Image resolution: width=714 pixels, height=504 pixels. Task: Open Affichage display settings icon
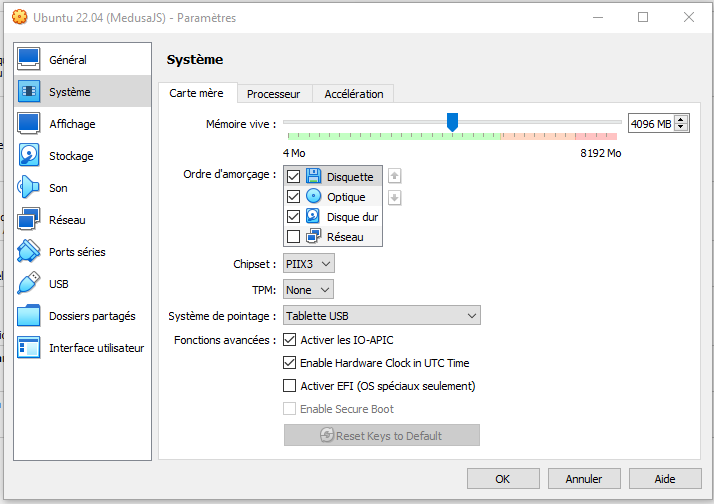point(29,123)
